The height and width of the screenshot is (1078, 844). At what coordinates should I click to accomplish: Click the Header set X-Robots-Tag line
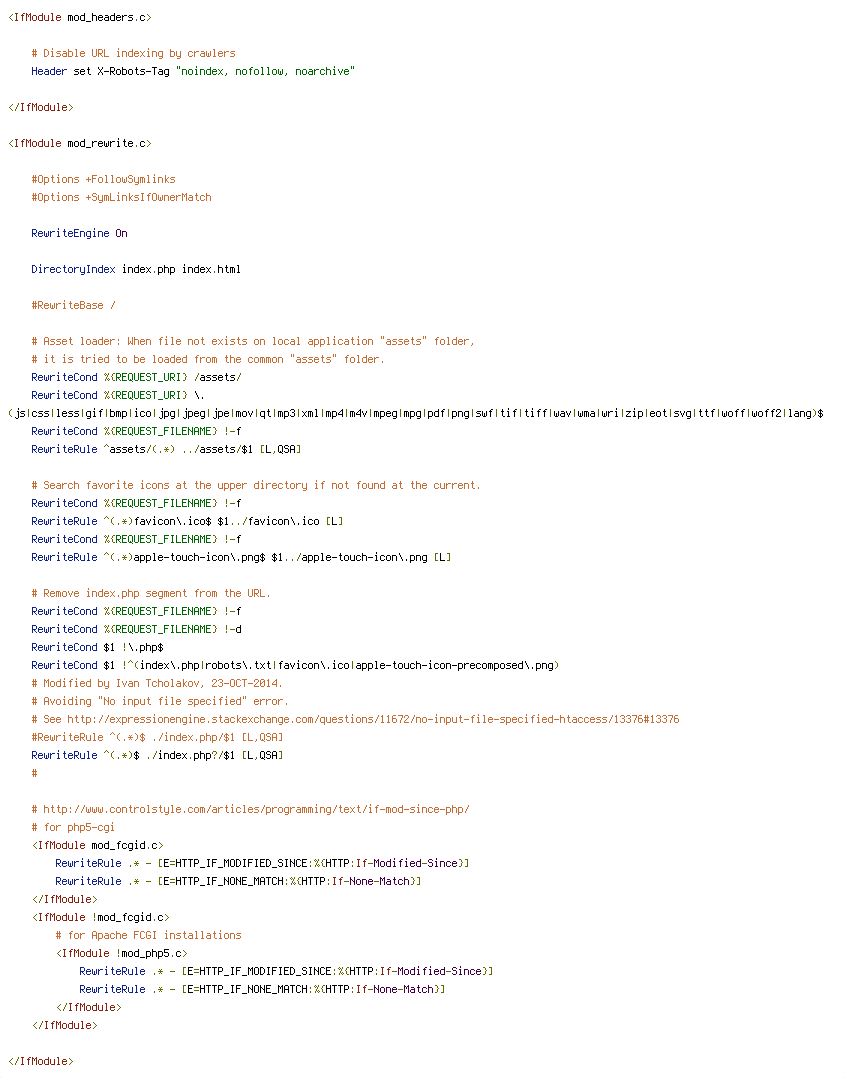pyautogui.click(x=193, y=71)
